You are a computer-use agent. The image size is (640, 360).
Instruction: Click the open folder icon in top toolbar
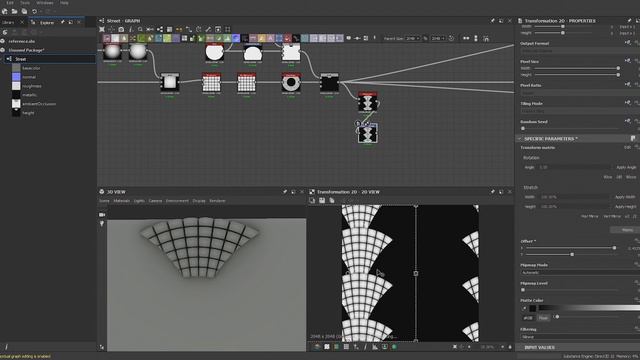pos(14,11)
